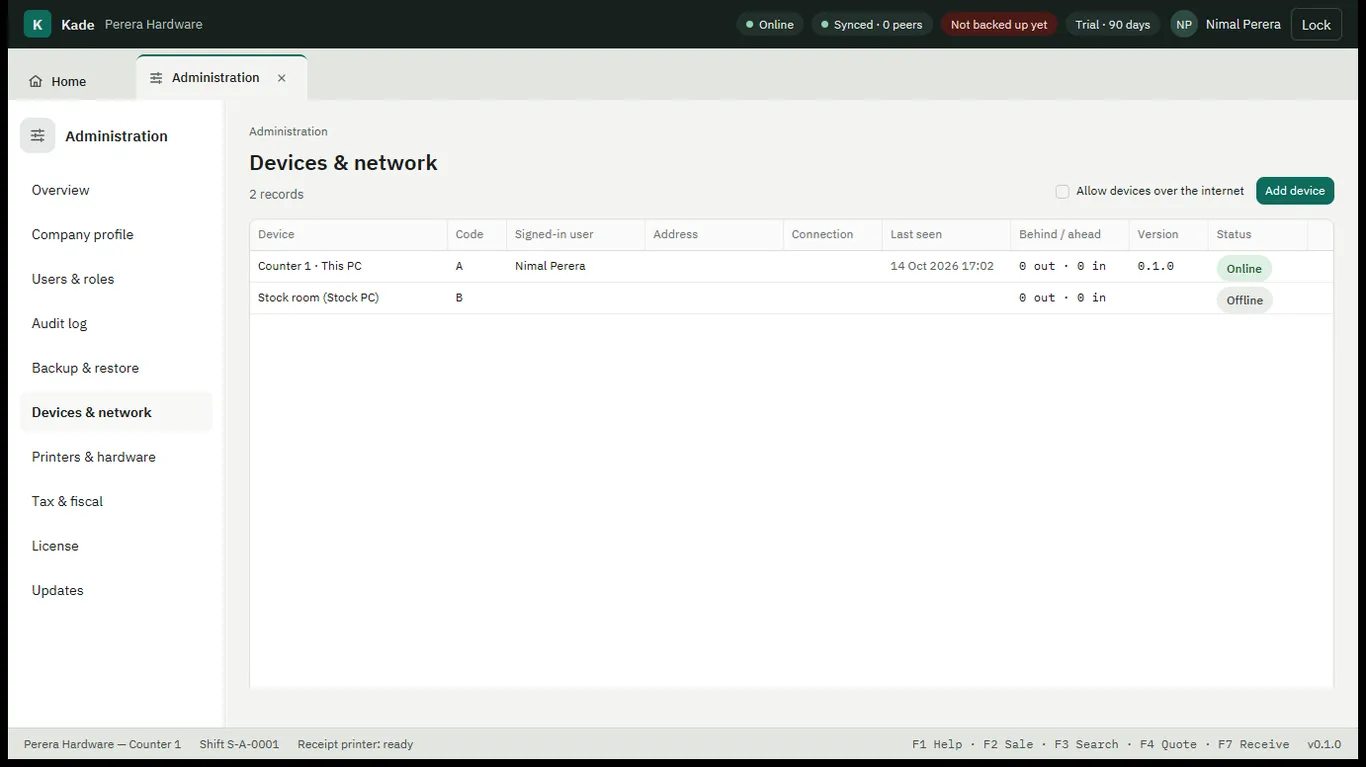1366x767 pixels.
Task: Click the Synced · 0 peers indicator
Action: 871,24
